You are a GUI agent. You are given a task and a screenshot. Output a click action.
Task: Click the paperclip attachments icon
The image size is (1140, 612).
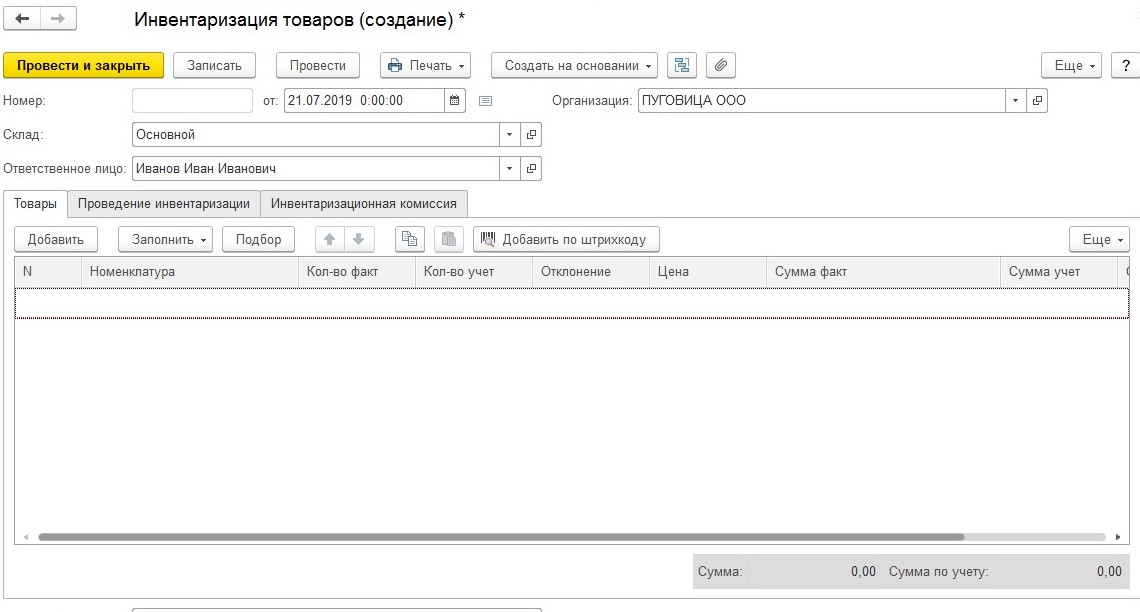720,65
